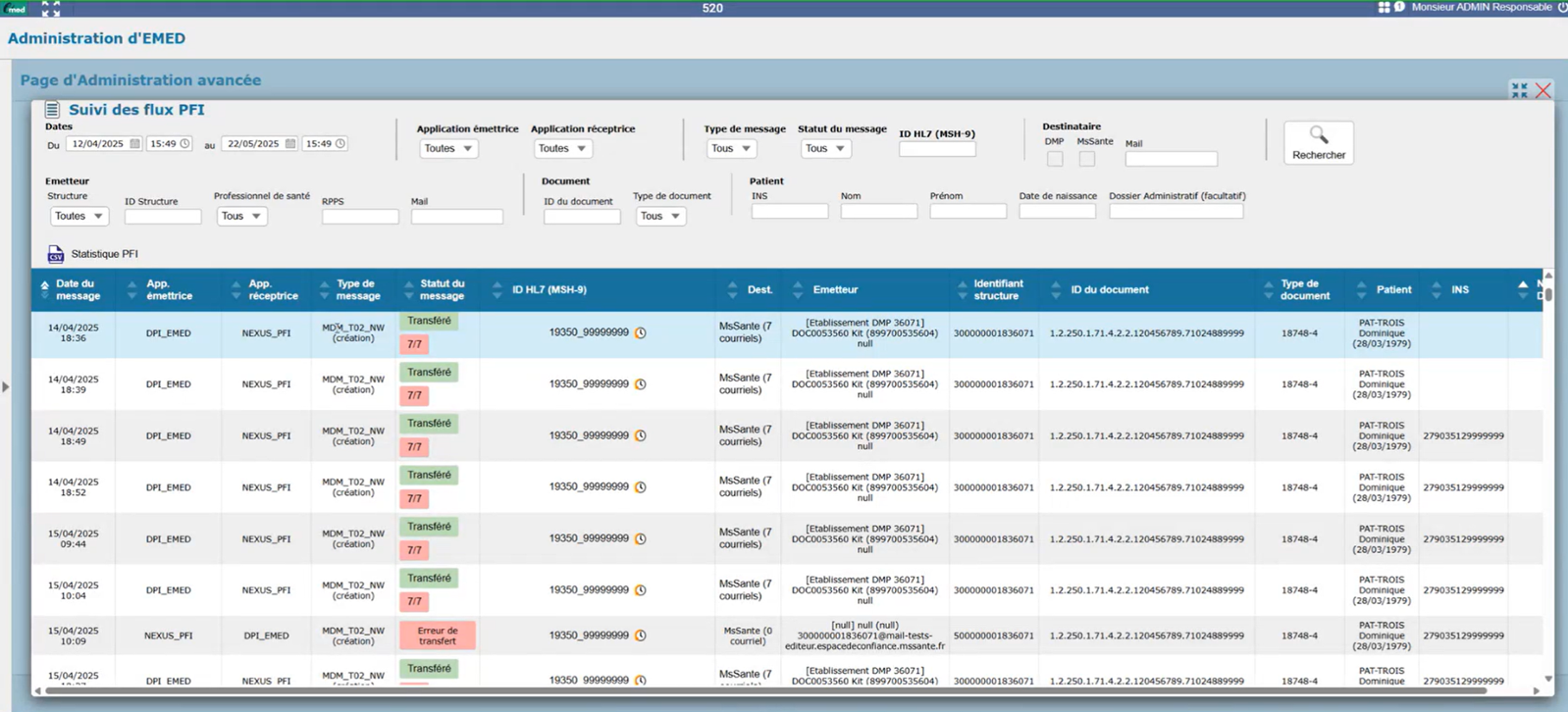Open the start date calendar picker

134,144
